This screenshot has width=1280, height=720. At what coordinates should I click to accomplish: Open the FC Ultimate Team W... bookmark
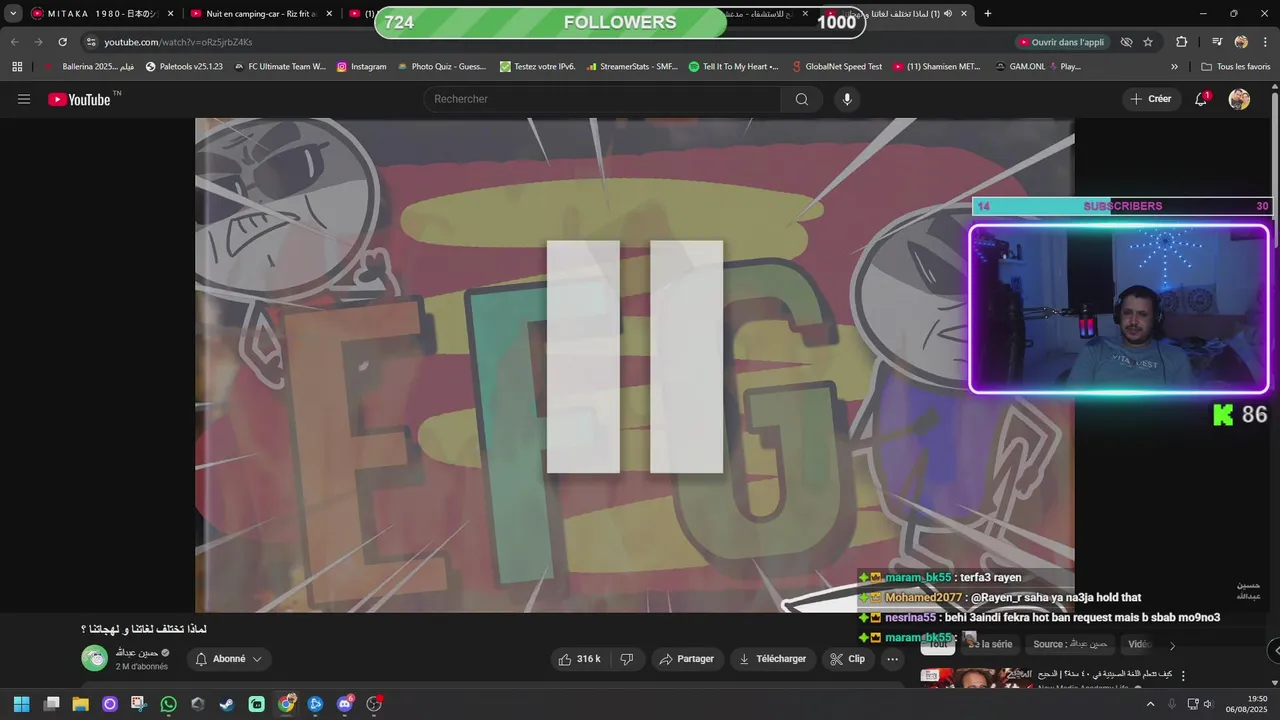[x=280, y=67]
